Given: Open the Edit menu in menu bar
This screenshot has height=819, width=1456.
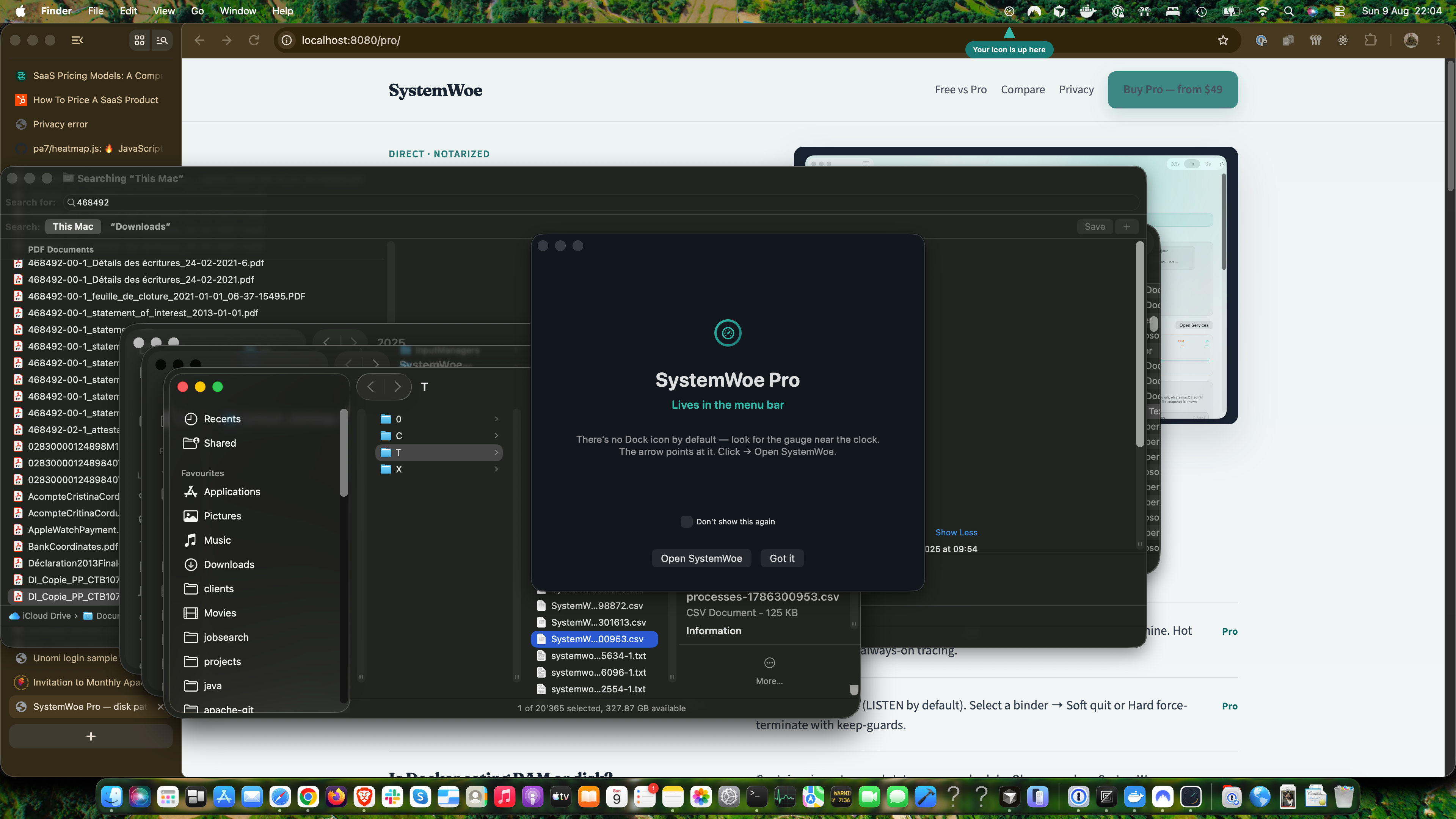Looking at the screenshot, I should point(128,11).
